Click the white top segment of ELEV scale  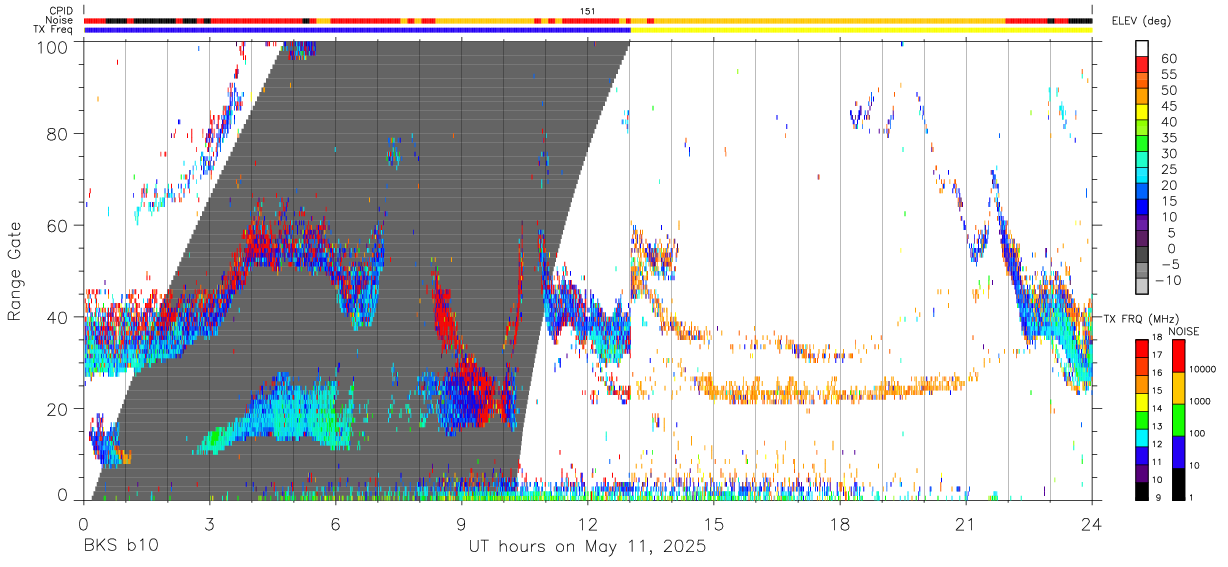tap(1142, 46)
